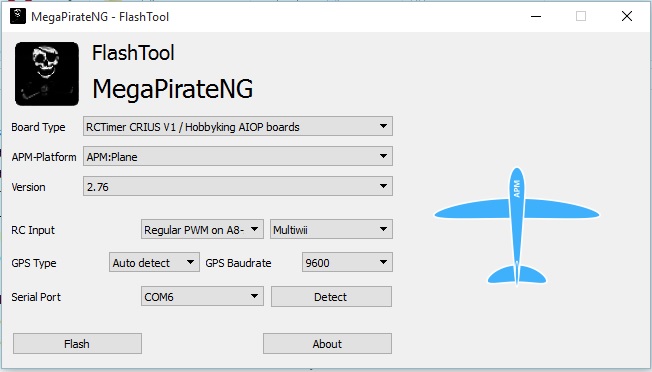This screenshot has width=652, height=372.
Task: Click the 'RC Input' label
Action: coord(33,230)
